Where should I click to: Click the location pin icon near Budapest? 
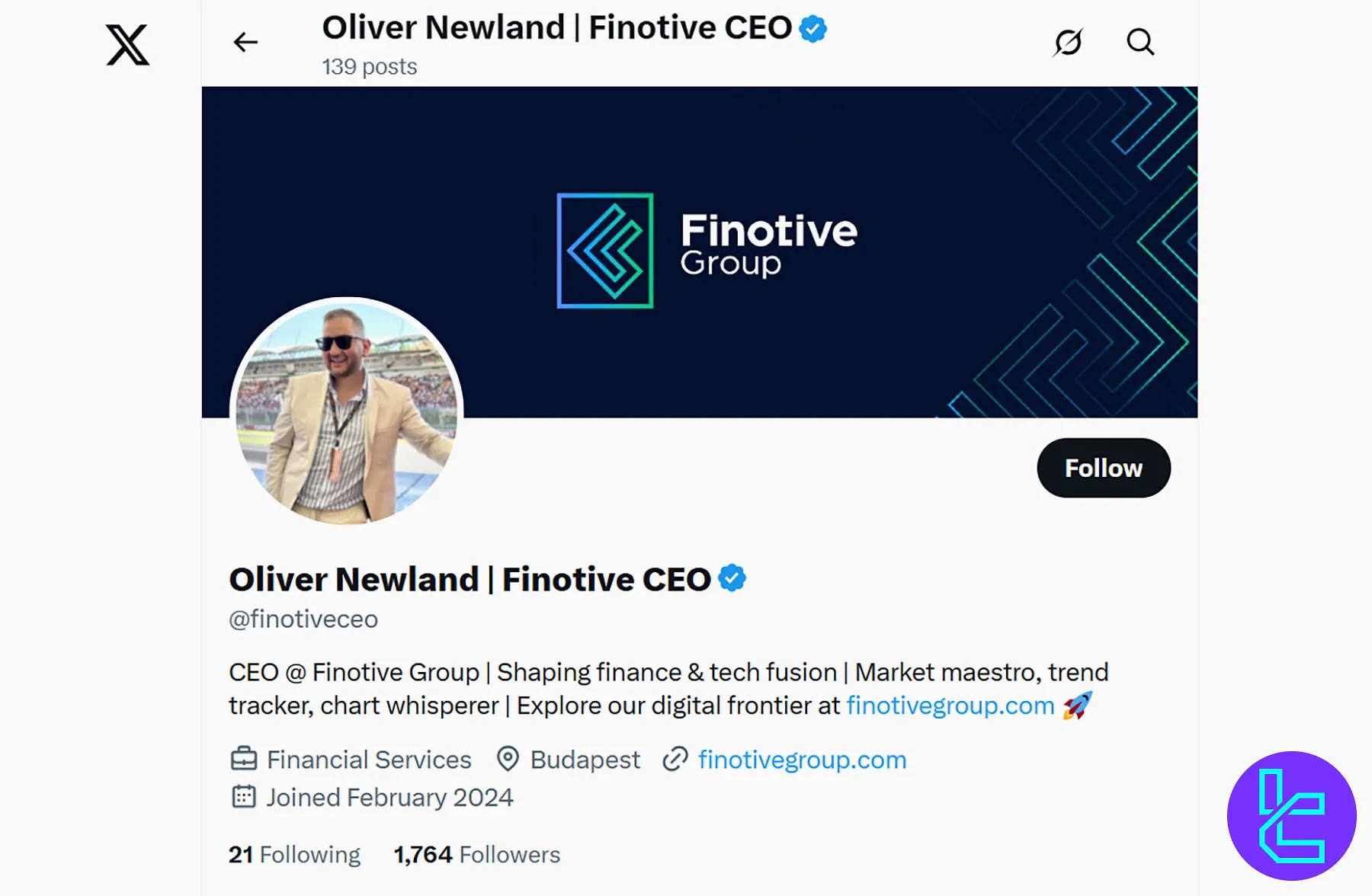click(508, 759)
